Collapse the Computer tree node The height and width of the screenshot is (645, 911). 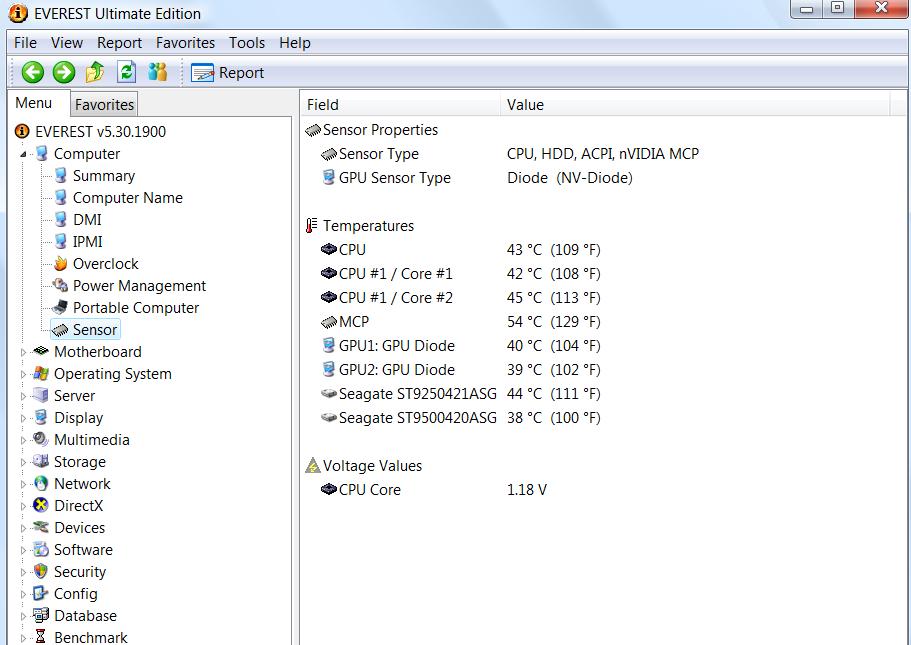coord(23,155)
